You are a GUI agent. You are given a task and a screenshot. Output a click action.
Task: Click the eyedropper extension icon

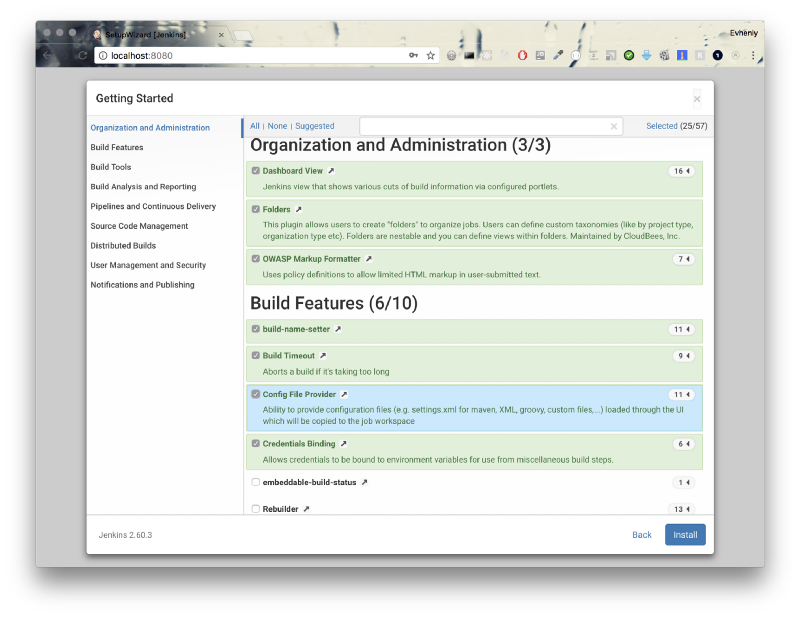(558, 55)
